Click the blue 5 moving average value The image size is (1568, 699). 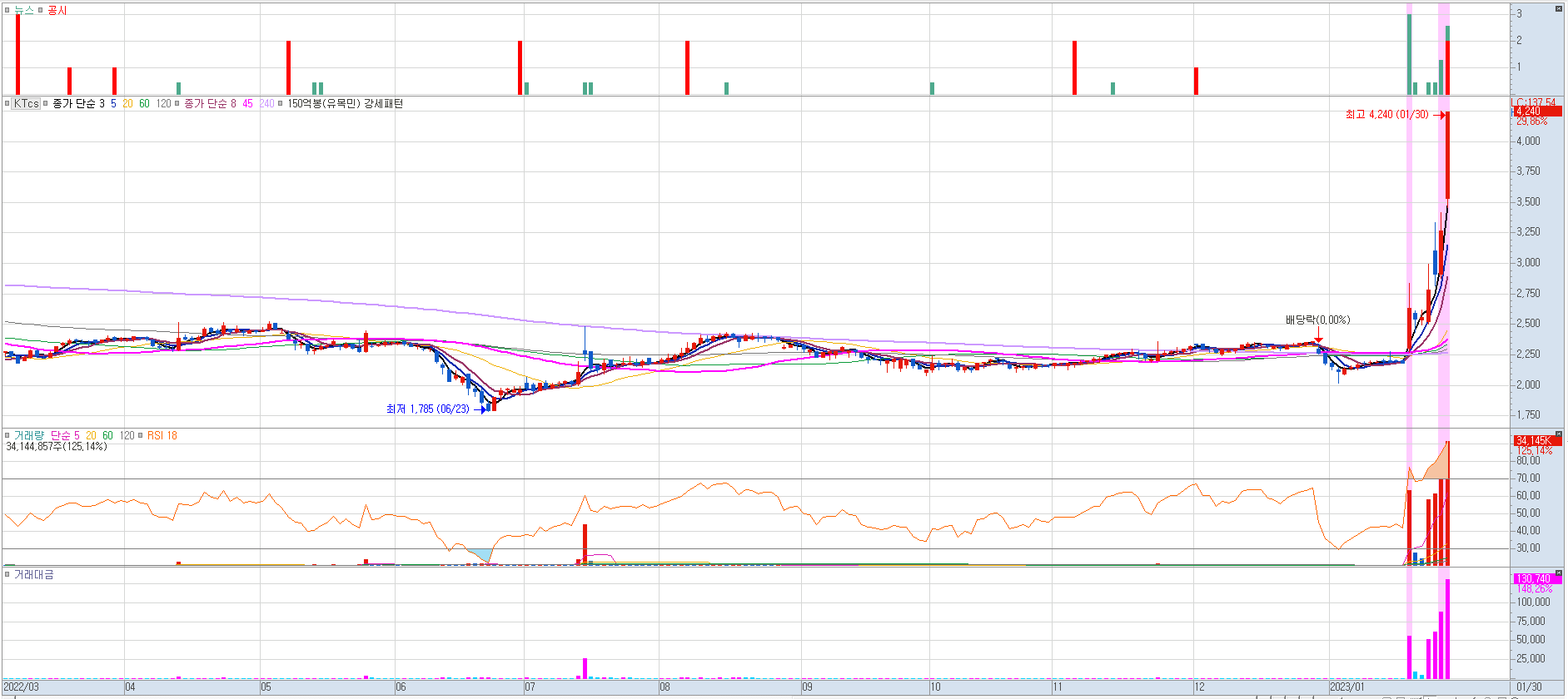pos(114,104)
